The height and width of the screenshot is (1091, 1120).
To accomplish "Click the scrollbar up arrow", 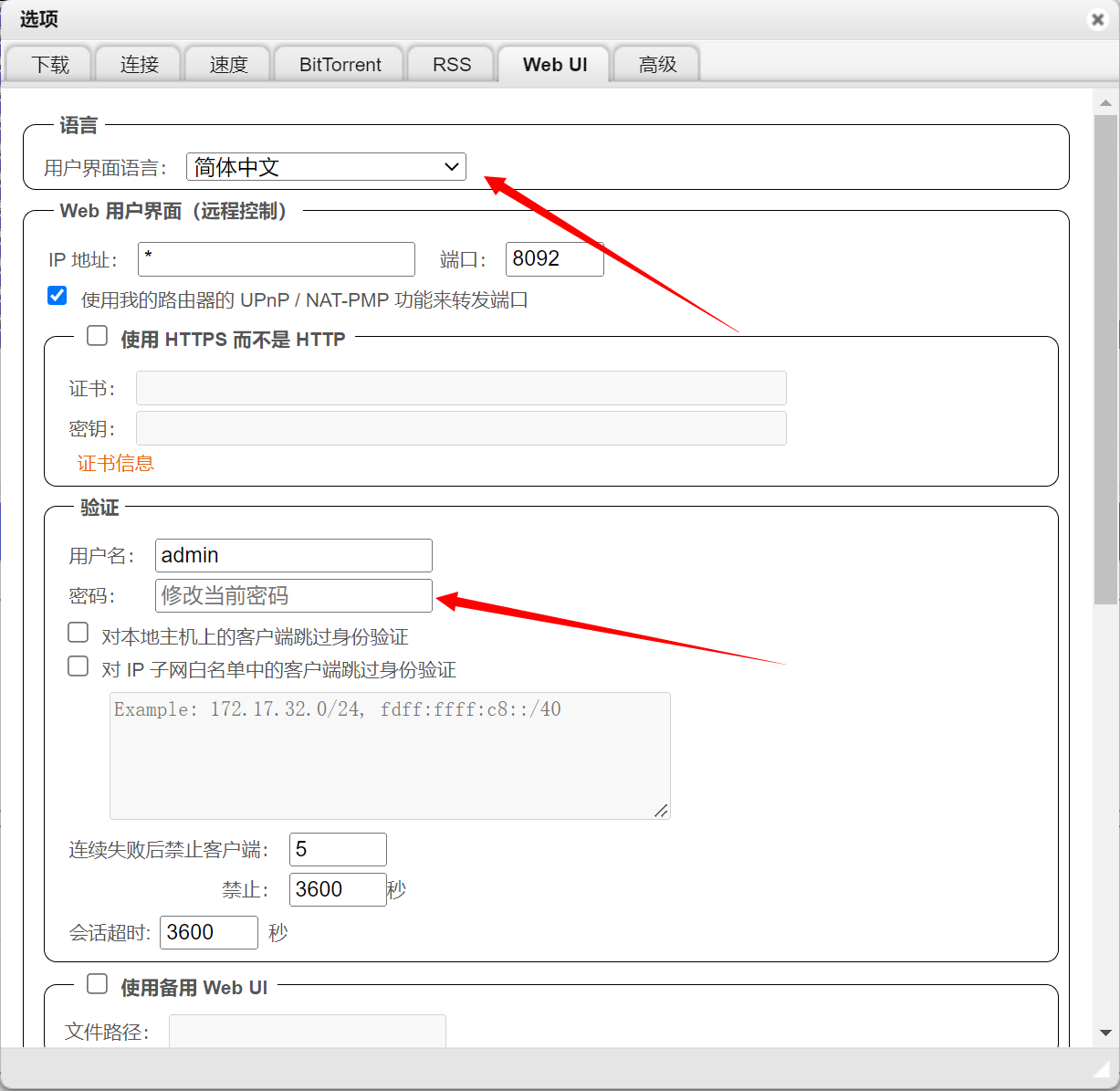I will (x=1105, y=103).
